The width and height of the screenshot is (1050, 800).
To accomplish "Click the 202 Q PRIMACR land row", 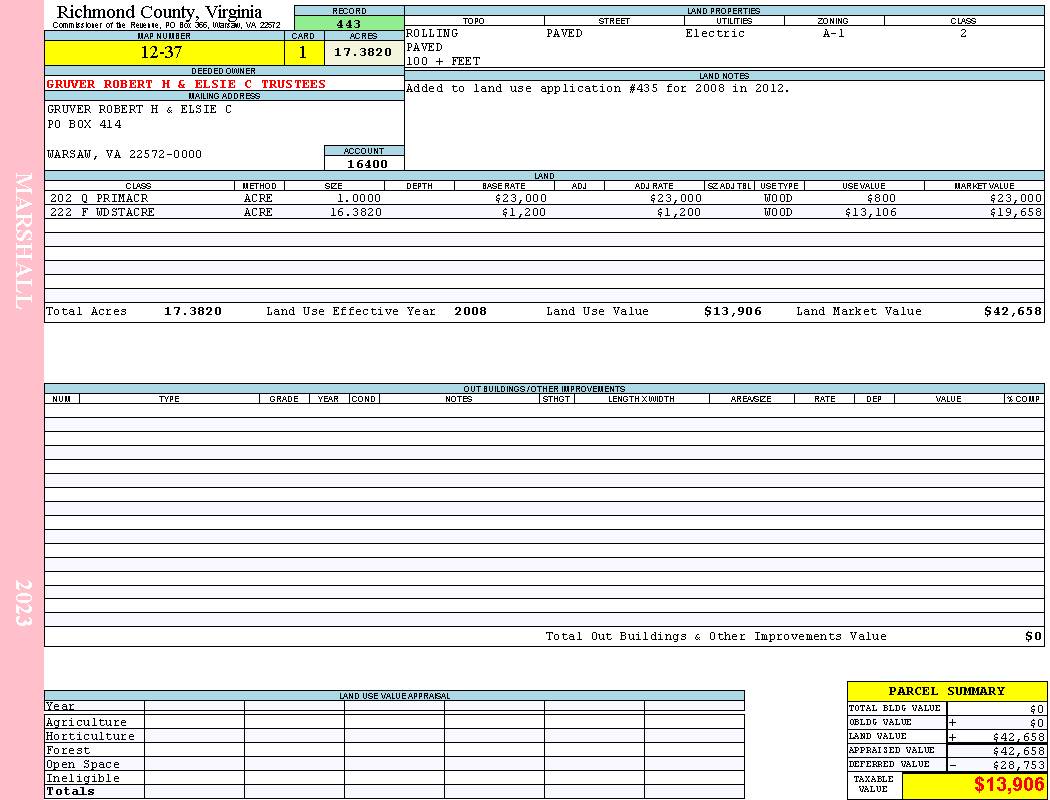I will click(544, 199).
